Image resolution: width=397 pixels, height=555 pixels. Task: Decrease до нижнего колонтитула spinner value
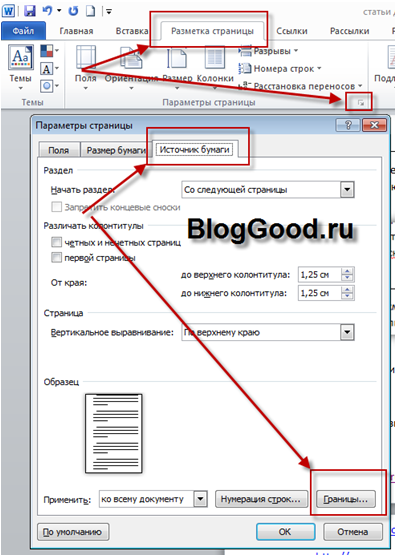click(x=347, y=297)
